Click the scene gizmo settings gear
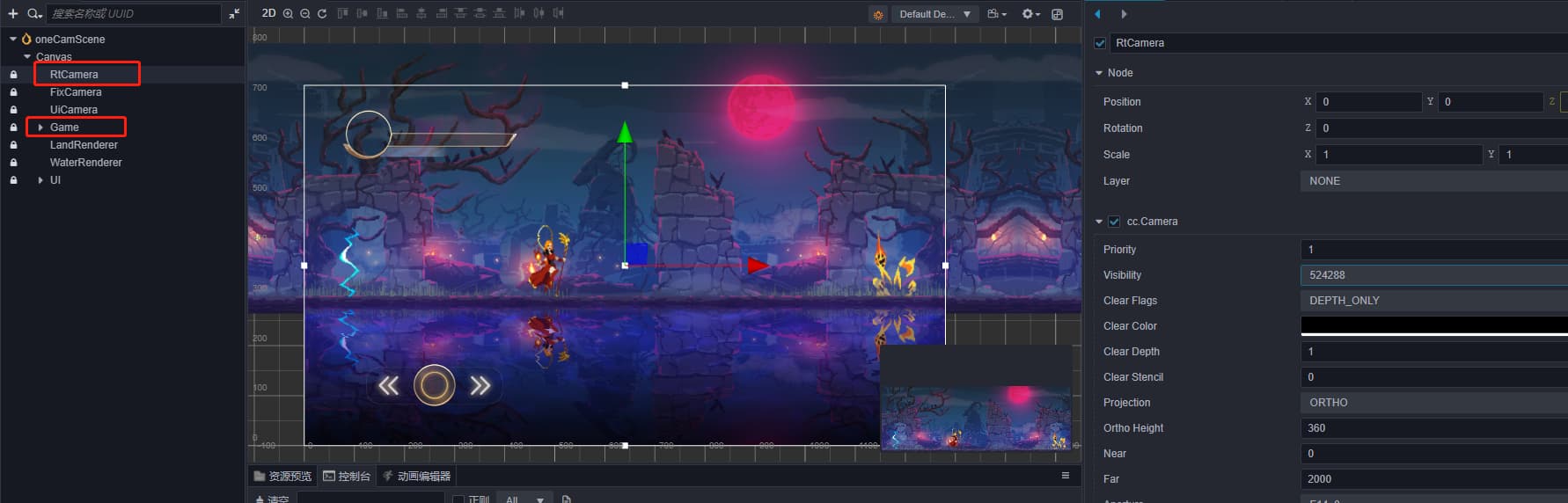Image resolution: width=1568 pixels, height=503 pixels. (x=1029, y=14)
